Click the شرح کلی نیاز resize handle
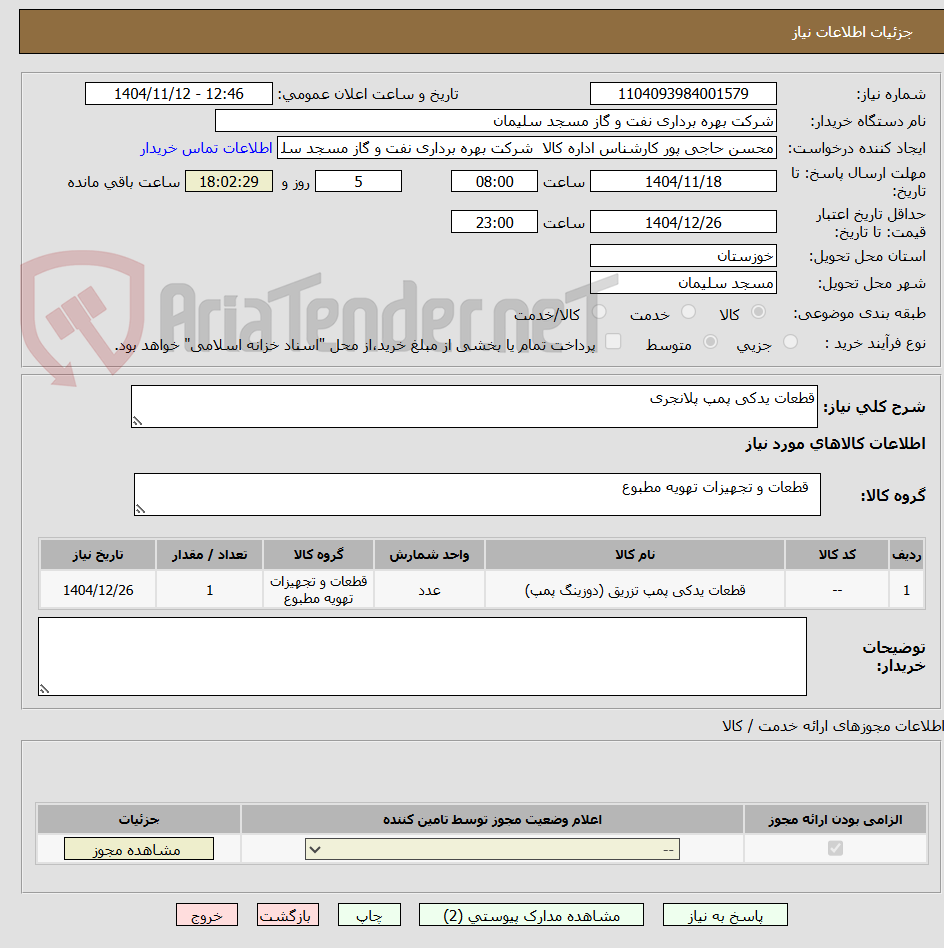 pos(137,421)
